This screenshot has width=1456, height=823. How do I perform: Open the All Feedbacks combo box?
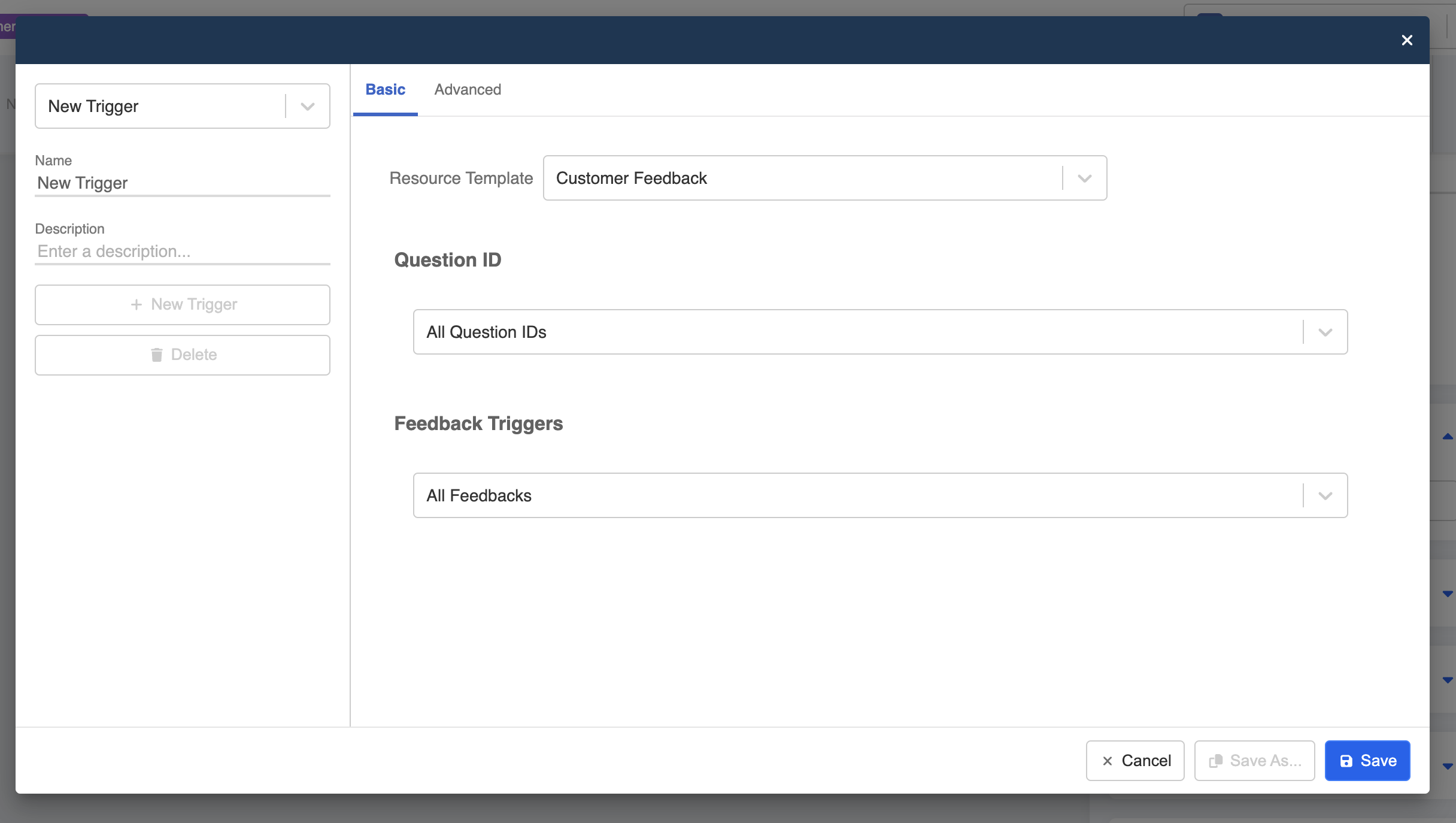point(856,496)
